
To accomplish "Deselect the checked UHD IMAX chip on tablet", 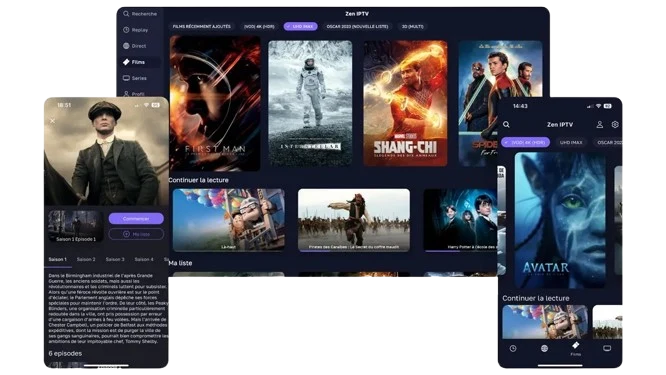I will [x=301, y=26].
